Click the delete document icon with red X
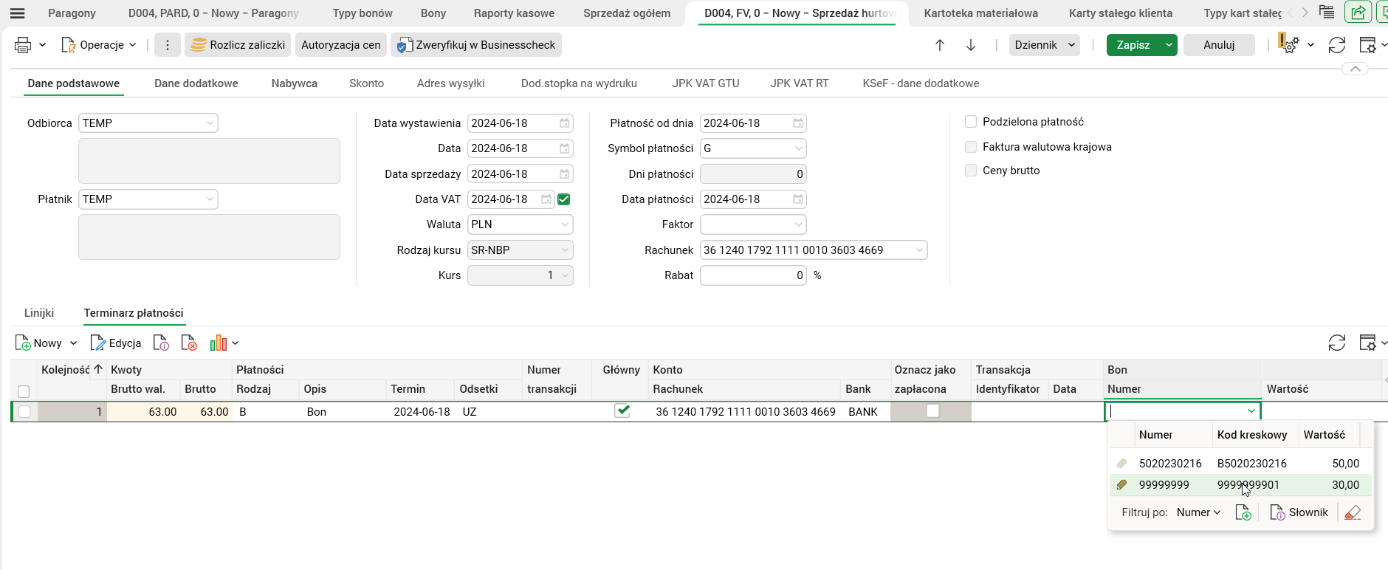 (189, 343)
